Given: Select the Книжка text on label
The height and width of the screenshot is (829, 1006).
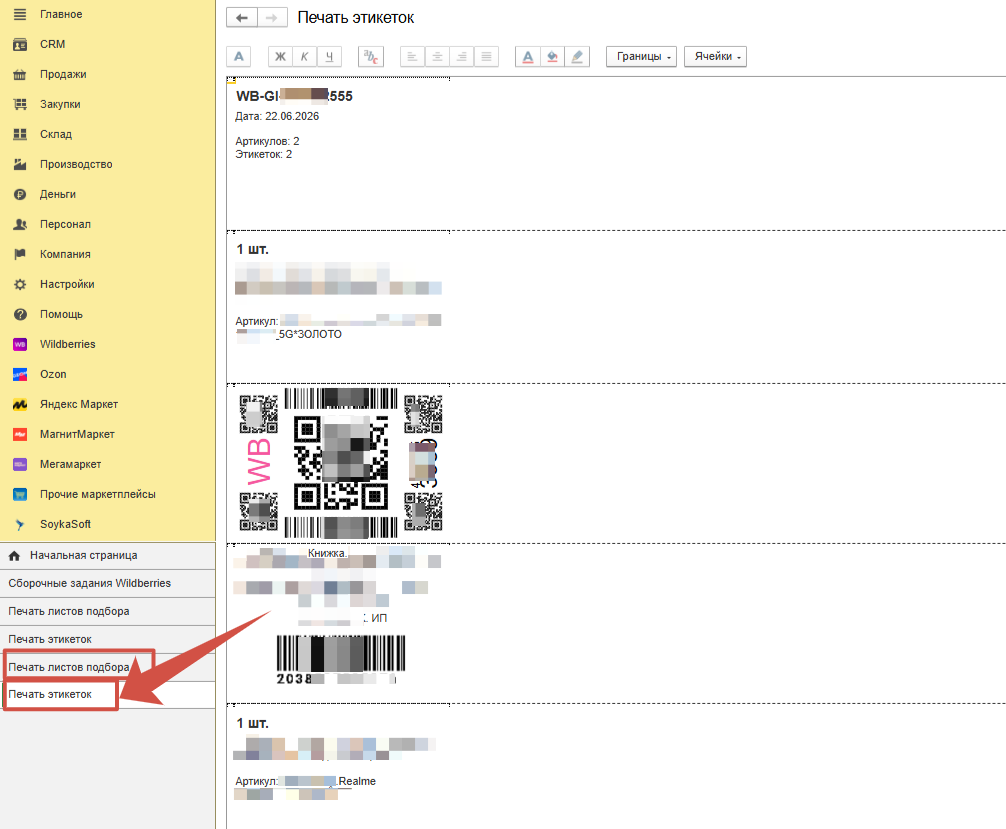Looking at the screenshot, I should pyautogui.click(x=327, y=553).
